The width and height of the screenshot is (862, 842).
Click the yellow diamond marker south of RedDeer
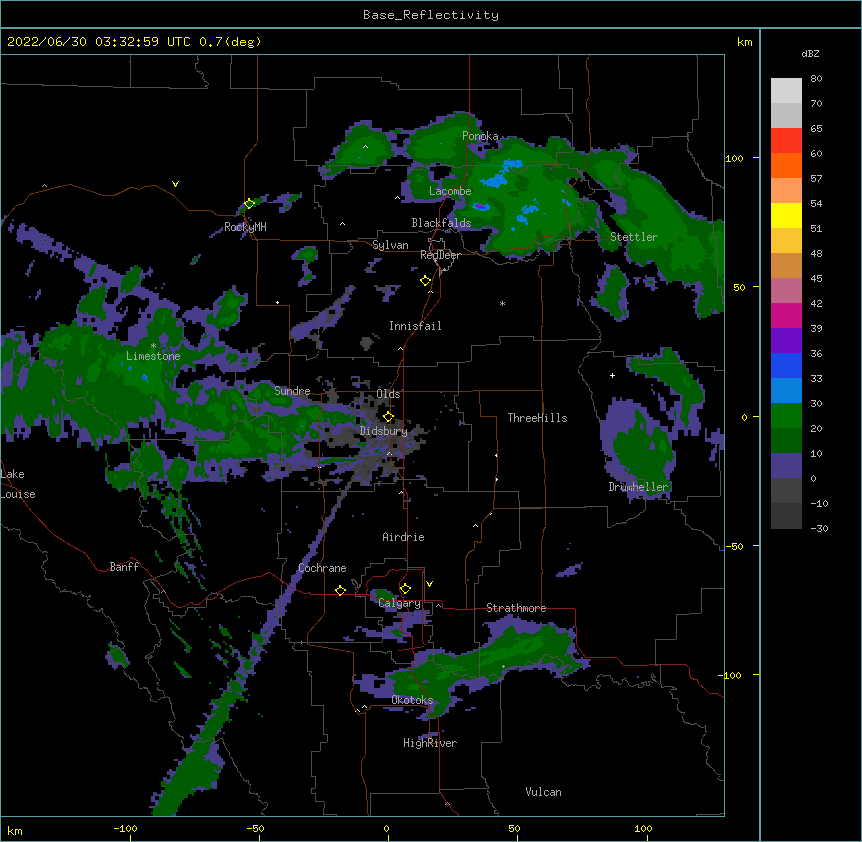(x=425, y=281)
